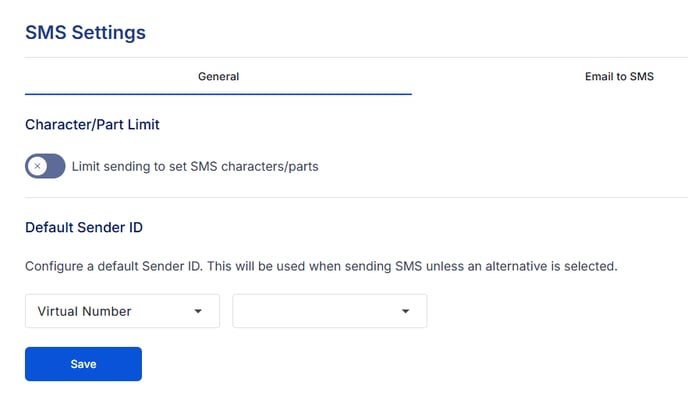Open the Virtual Number dropdown
This screenshot has height=396, width=688.
(122, 311)
